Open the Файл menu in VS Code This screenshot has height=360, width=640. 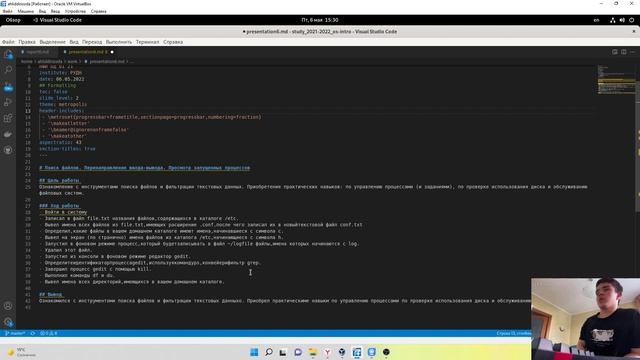click(x=8, y=42)
